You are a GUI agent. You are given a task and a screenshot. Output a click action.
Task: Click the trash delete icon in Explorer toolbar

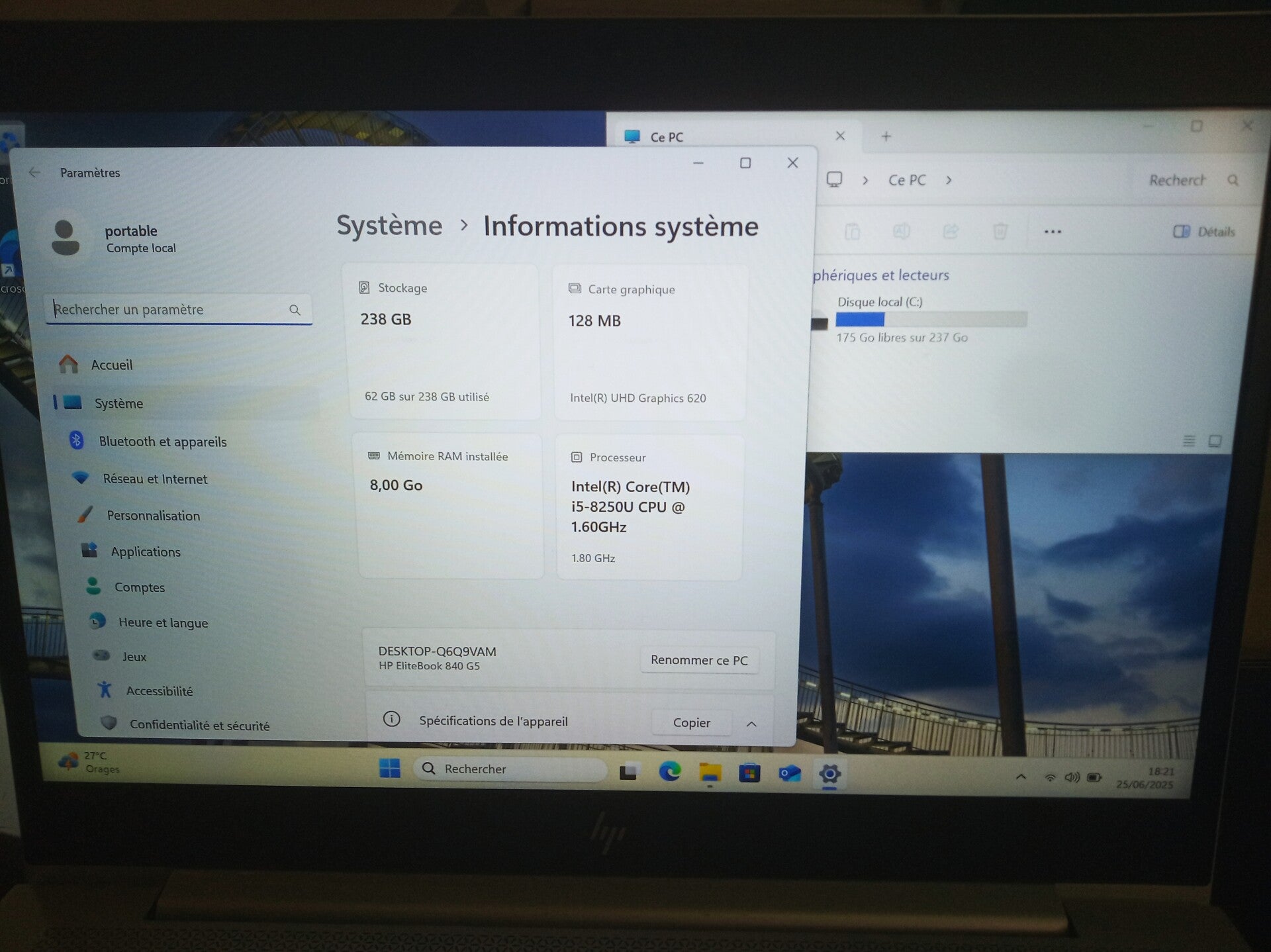coord(1000,231)
